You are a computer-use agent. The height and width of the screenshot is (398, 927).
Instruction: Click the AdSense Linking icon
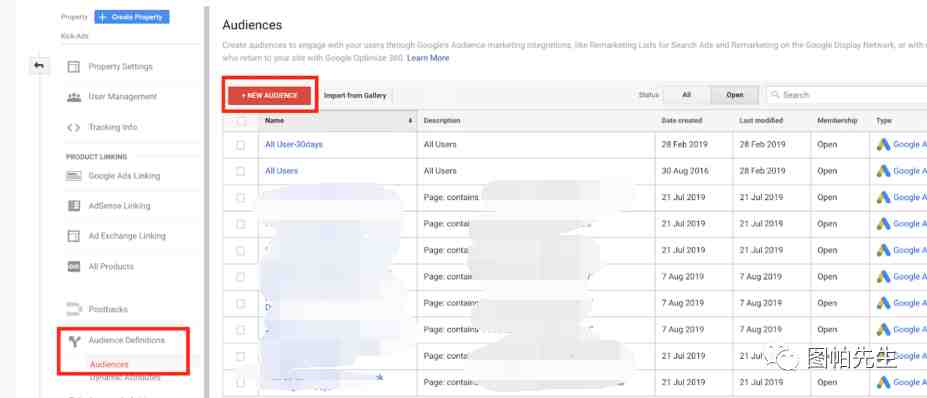(73, 206)
